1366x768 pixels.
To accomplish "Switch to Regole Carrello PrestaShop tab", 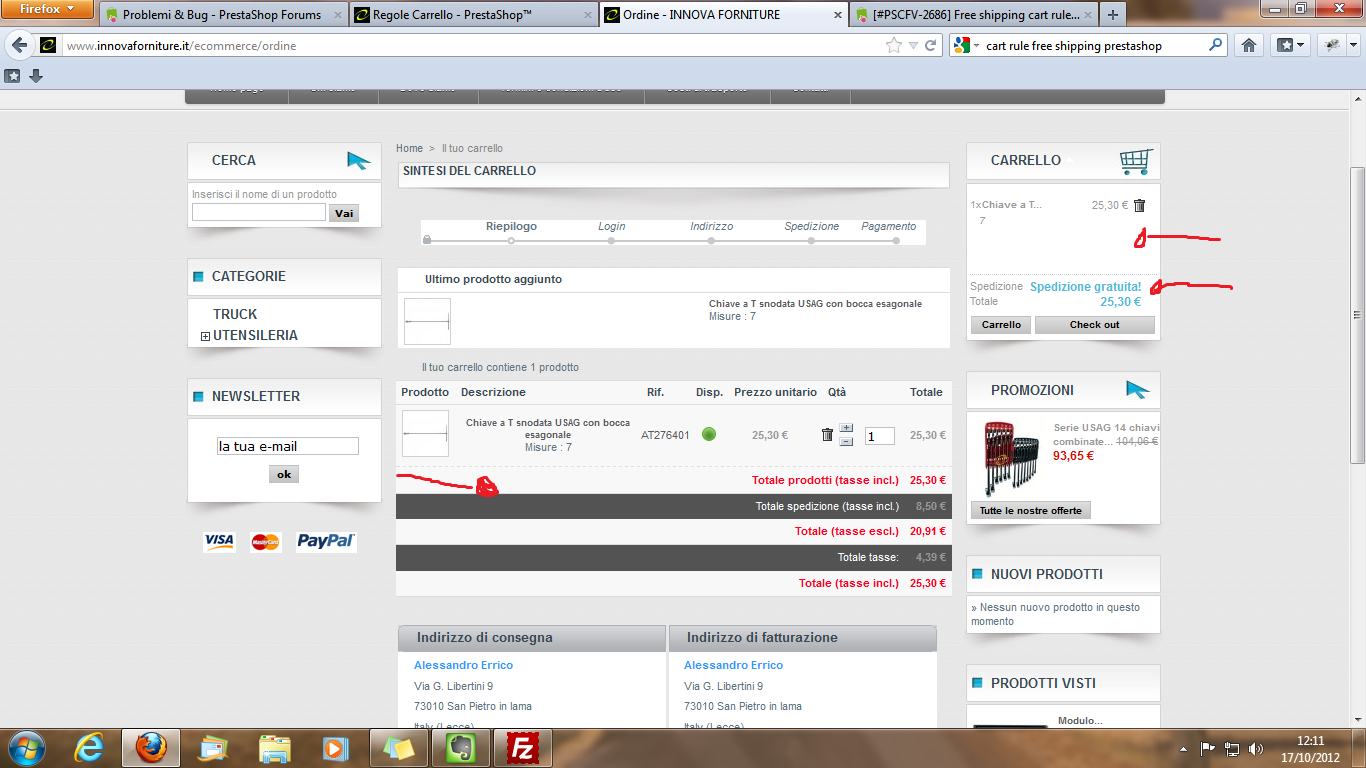I will click(473, 15).
